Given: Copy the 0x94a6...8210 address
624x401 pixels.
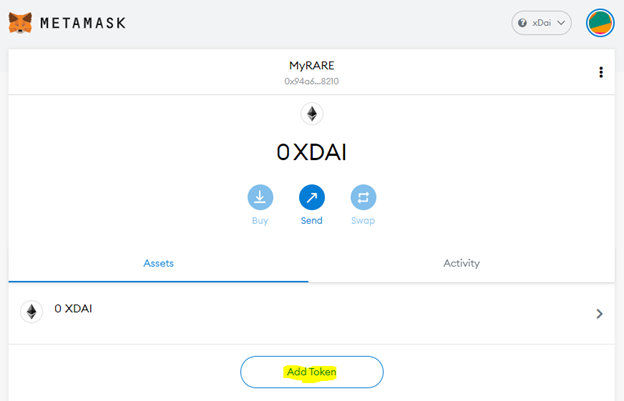Looking at the screenshot, I should tap(311, 80).
